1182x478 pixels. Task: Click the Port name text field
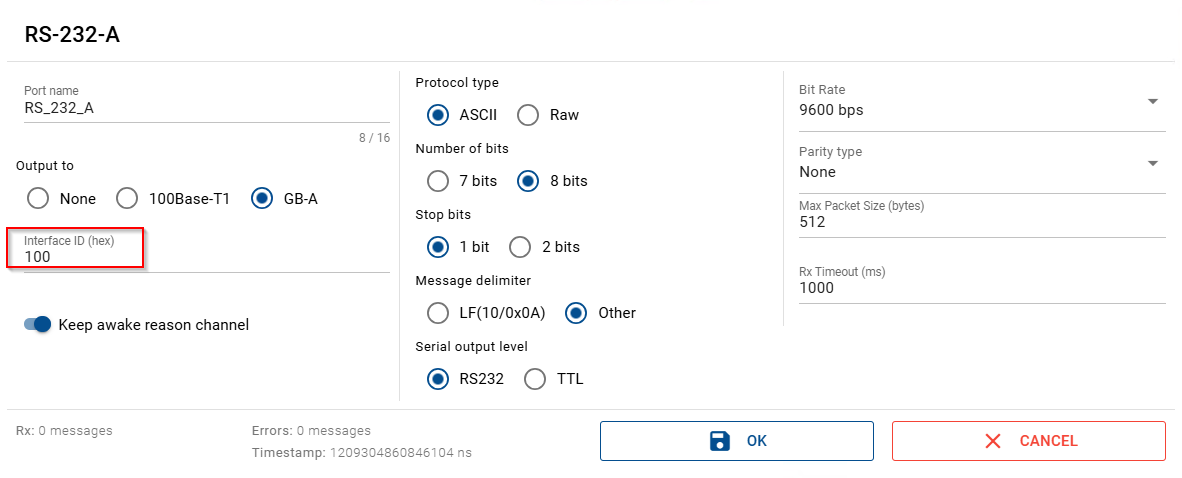(205, 109)
